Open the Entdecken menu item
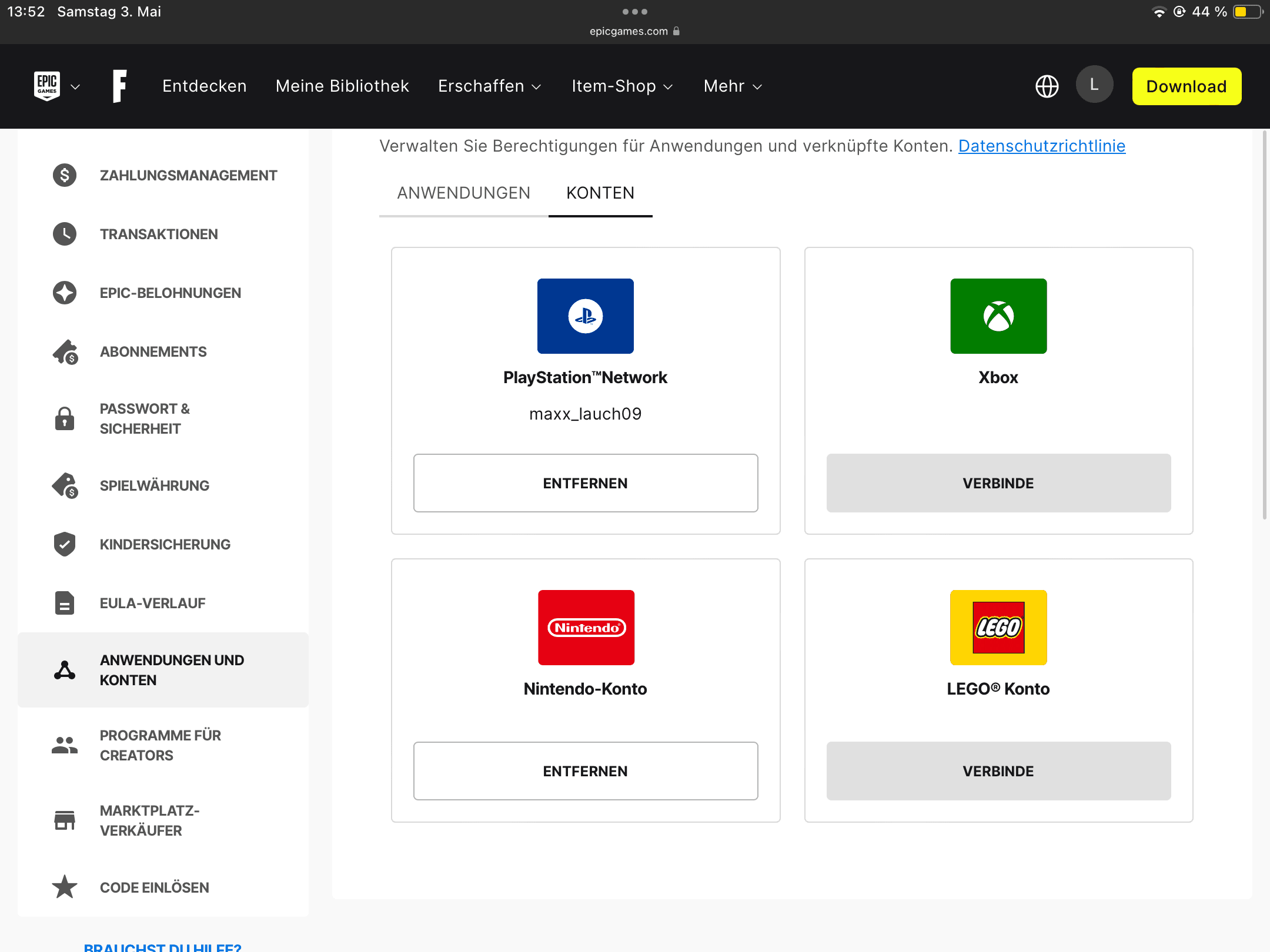The height and width of the screenshot is (952, 1270). 205,86
